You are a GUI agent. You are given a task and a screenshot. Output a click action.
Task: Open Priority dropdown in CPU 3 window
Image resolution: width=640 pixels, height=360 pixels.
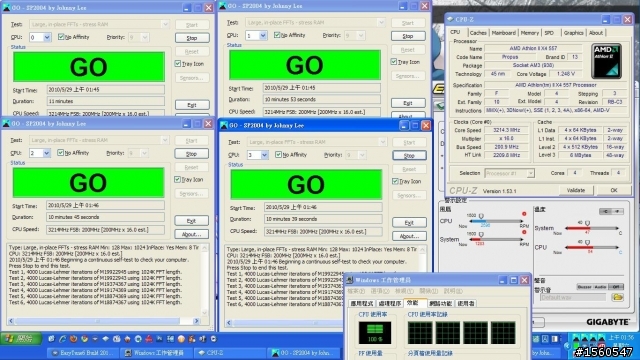(356, 155)
